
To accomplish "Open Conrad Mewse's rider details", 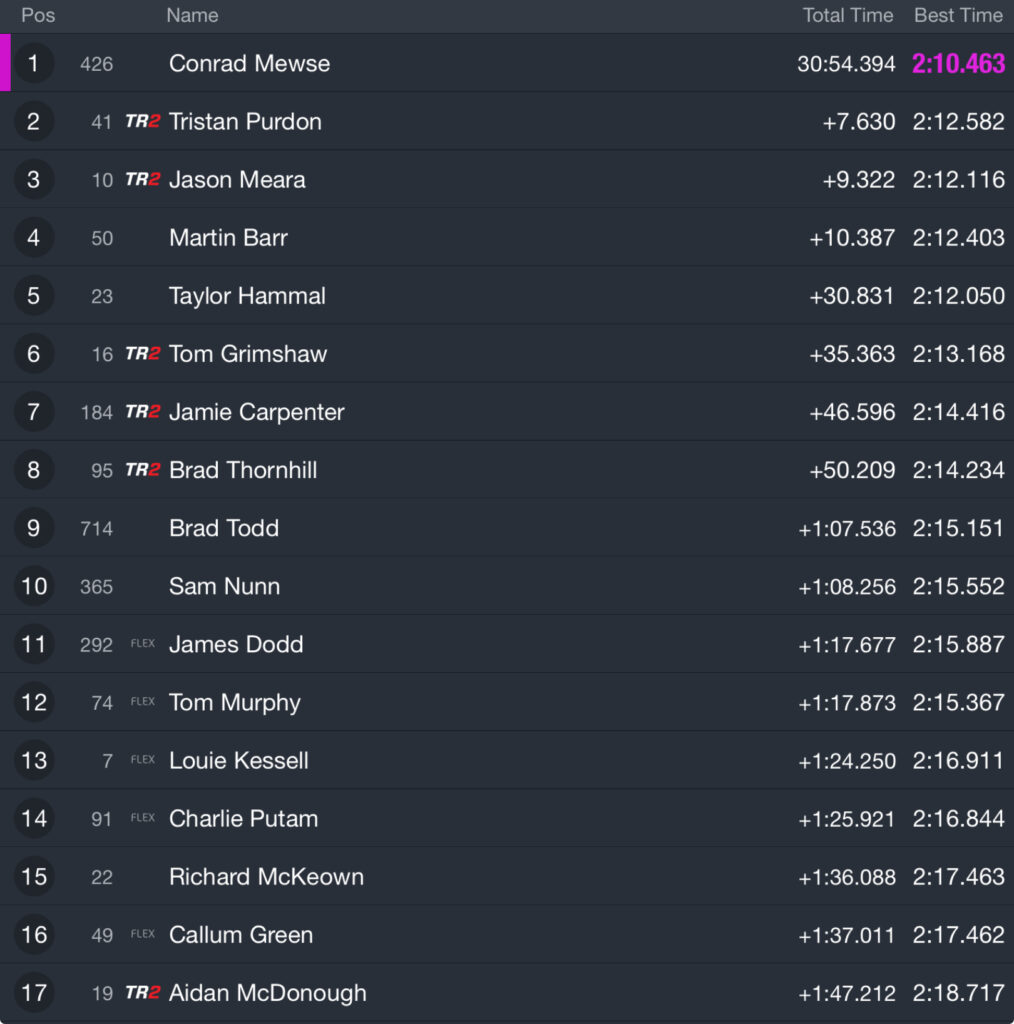I will [x=249, y=63].
